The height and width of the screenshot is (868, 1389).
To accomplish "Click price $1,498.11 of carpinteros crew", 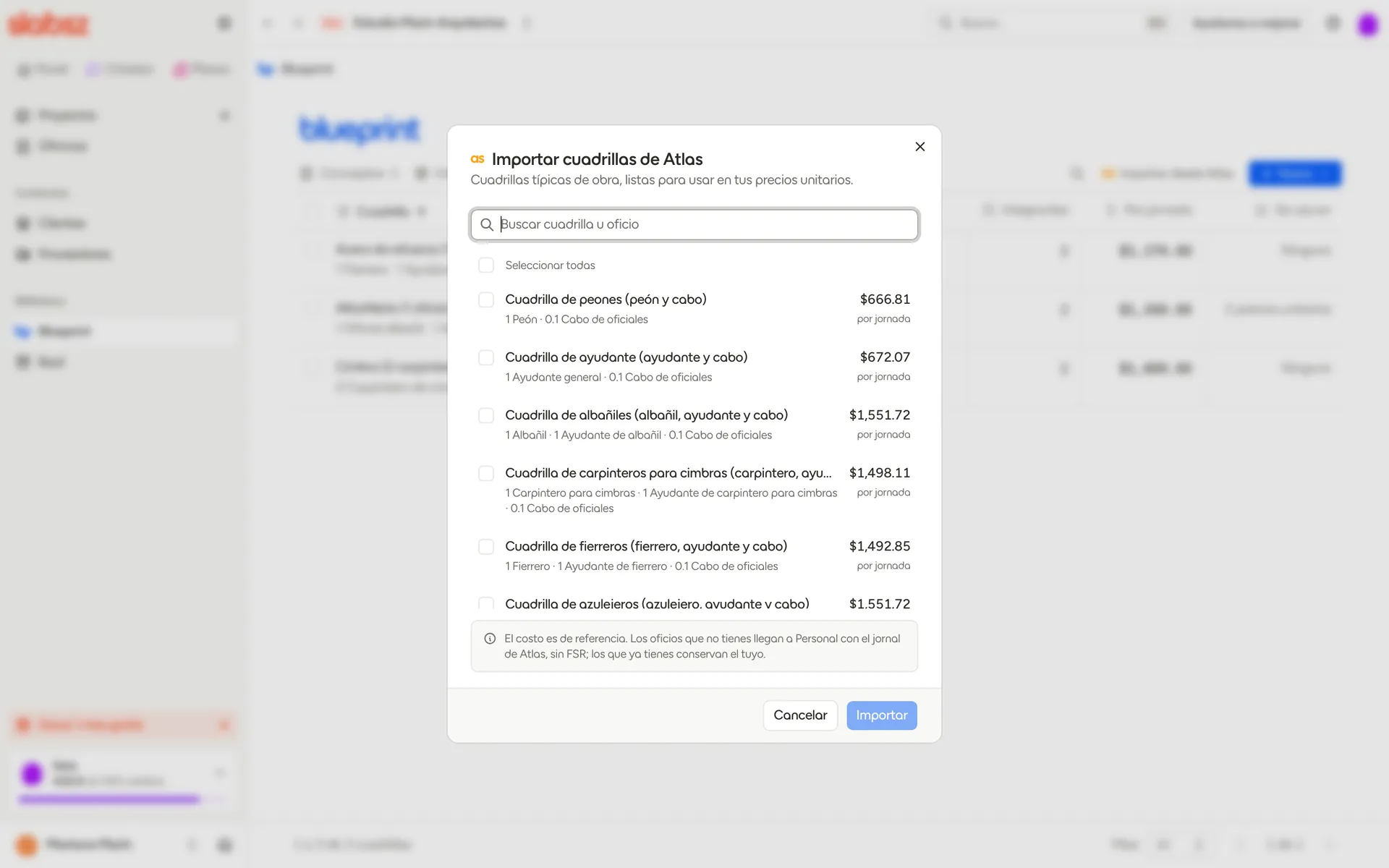I will click(880, 473).
